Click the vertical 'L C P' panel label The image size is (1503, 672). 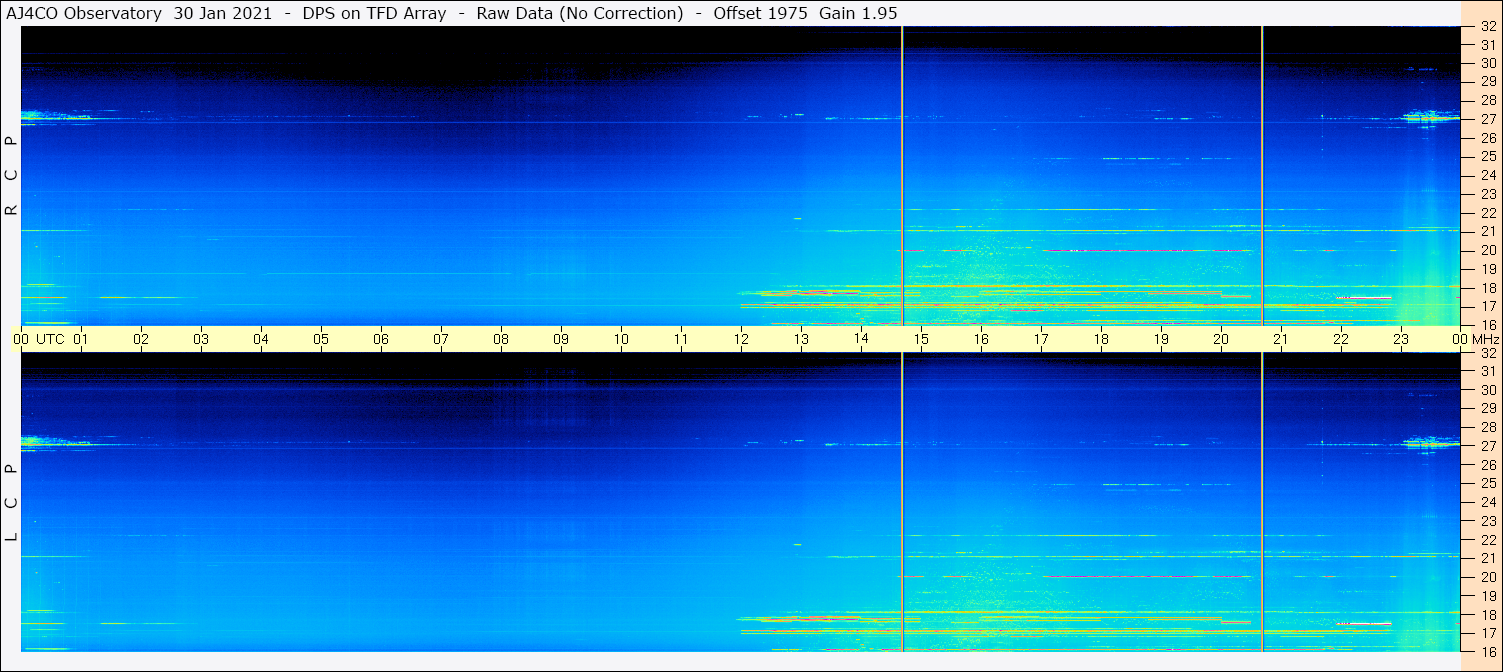click(x=12, y=502)
